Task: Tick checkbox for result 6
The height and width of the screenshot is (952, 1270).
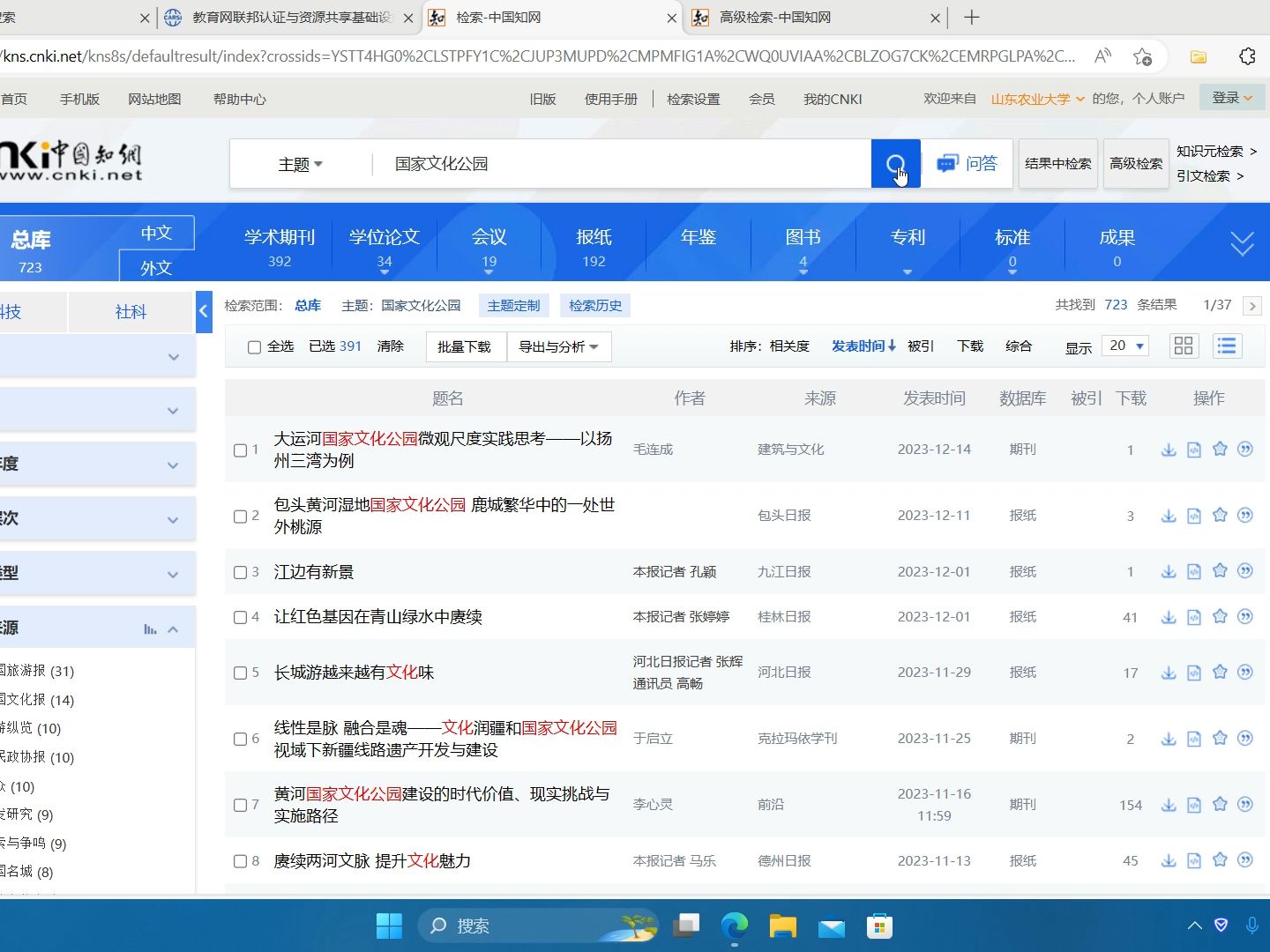Action: [x=240, y=739]
